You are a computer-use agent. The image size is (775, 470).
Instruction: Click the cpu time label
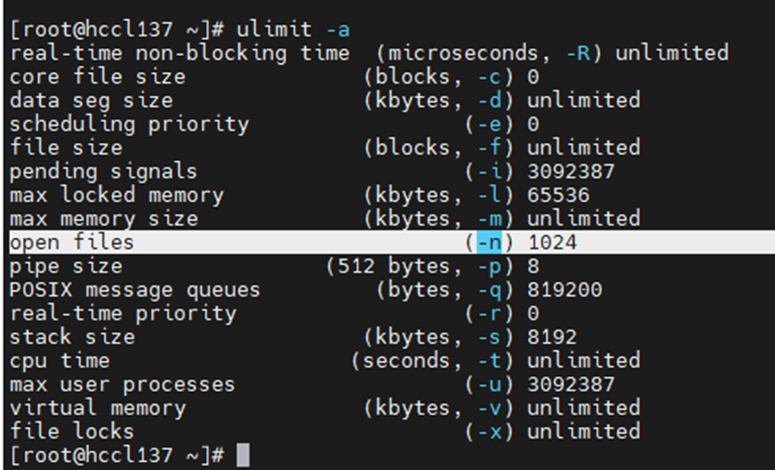[59, 361]
